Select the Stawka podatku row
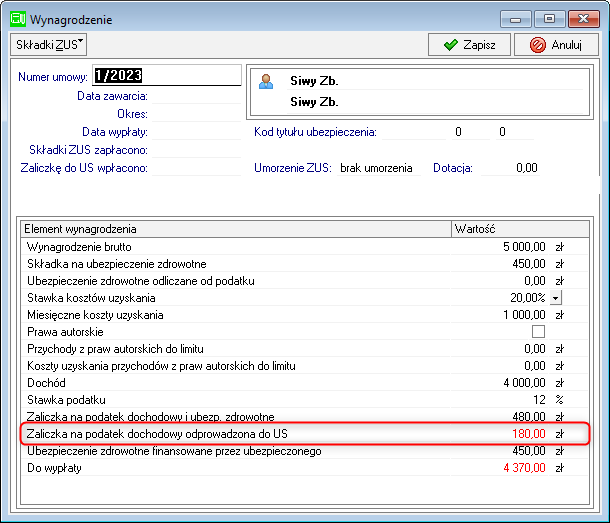 click(305, 400)
